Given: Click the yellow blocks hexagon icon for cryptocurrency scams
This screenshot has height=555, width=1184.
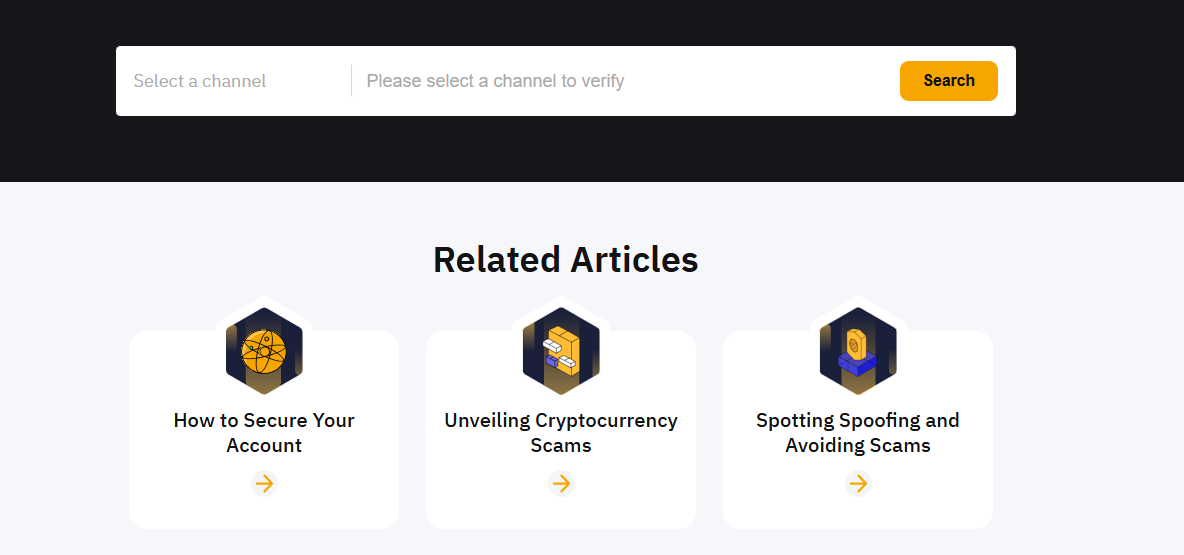Looking at the screenshot, I should click(561, 351).
